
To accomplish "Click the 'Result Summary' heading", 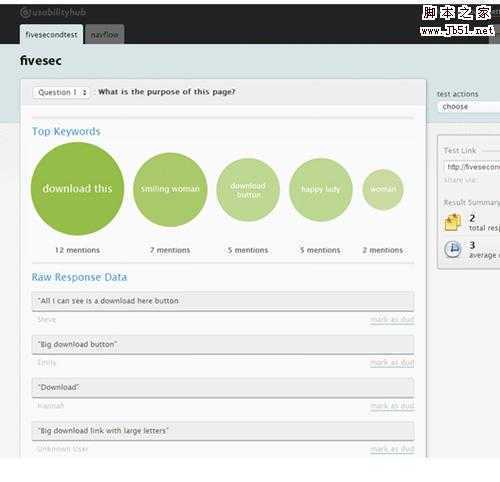I will [x=471, y=202].
